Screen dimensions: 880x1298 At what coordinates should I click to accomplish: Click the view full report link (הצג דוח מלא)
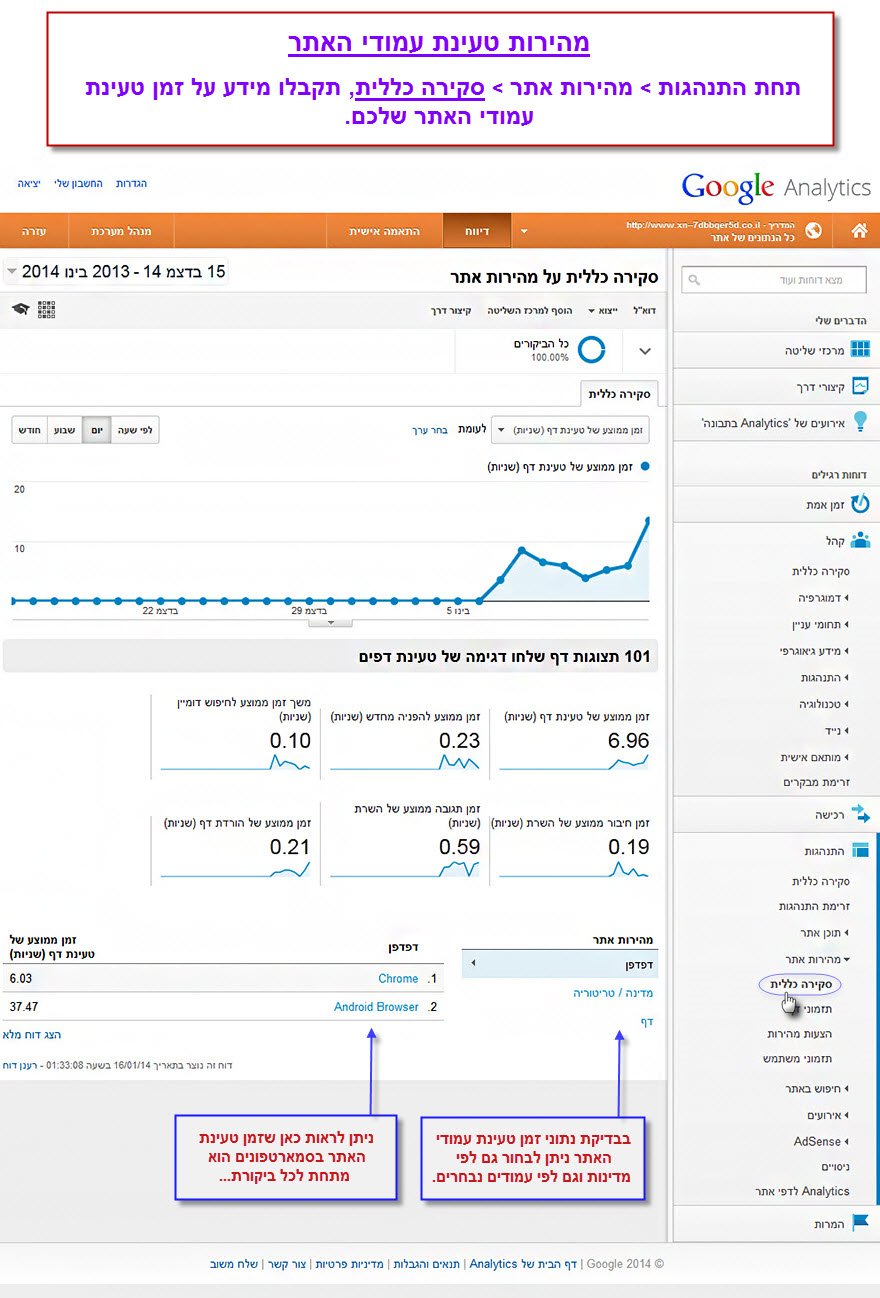tap(32, 1035)
